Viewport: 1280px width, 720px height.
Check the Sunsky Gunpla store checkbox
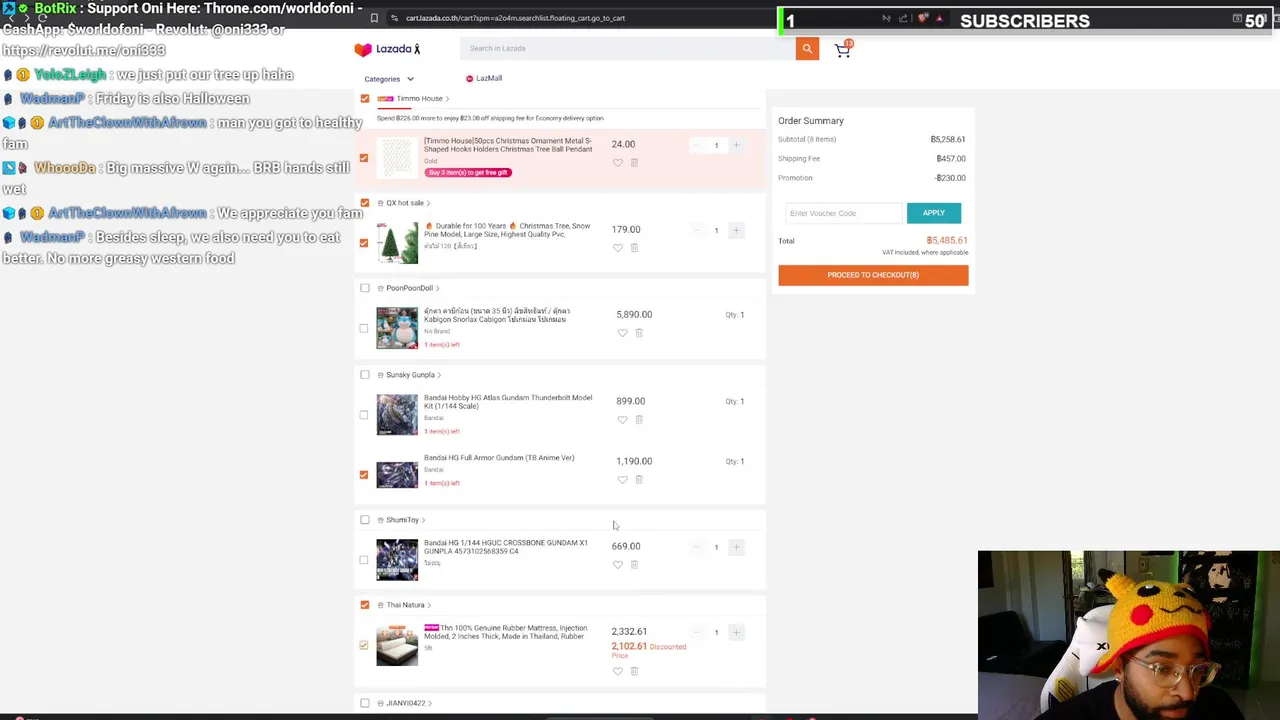[365, 375]
